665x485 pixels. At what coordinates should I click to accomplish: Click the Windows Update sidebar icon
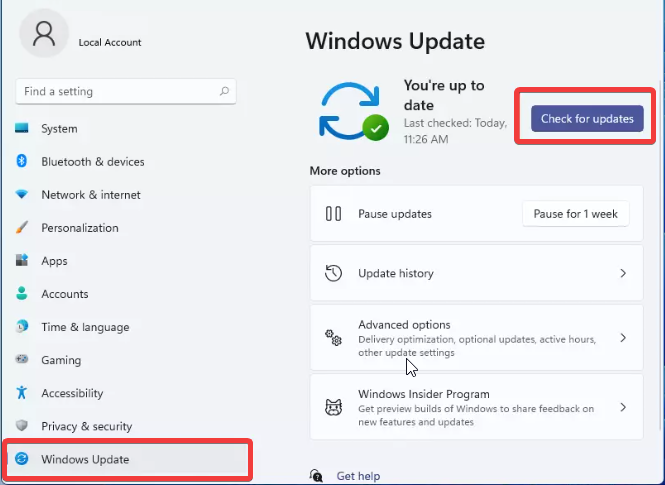coord(22,458)
